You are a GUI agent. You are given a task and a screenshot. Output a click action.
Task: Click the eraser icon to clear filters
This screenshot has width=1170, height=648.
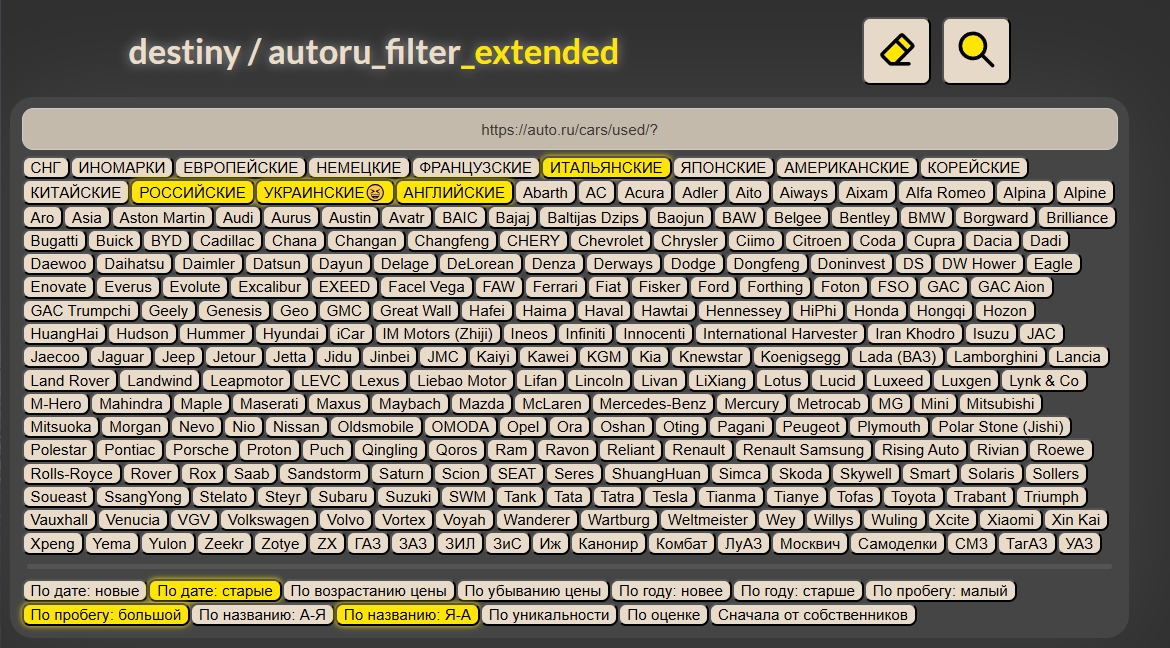click(896, 50)
